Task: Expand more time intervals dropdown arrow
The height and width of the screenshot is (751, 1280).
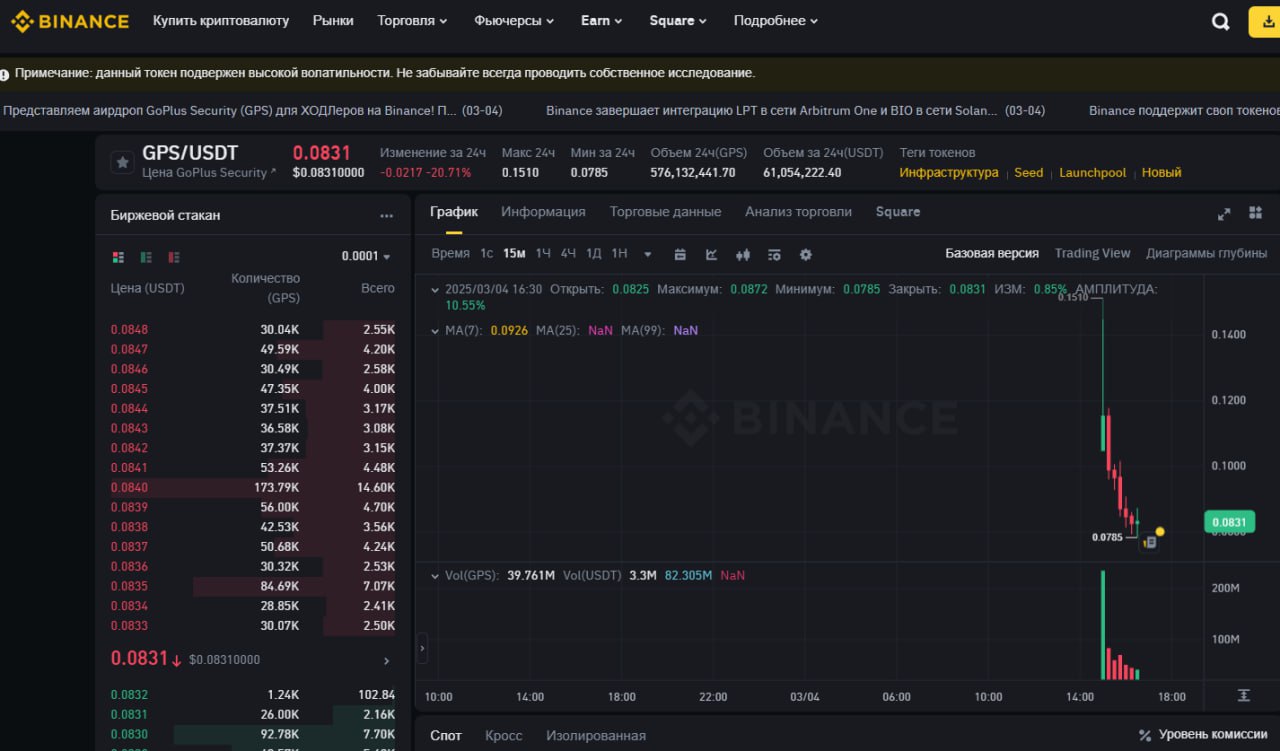Action: [648, 254]
